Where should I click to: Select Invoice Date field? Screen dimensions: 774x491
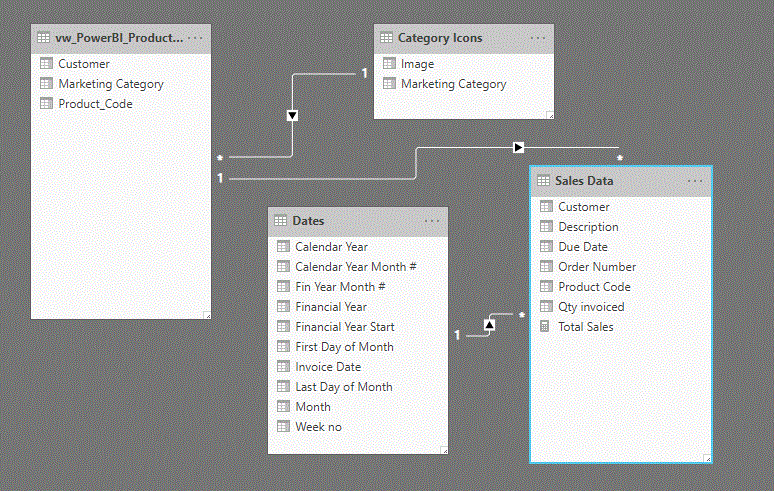tap(358, 367)
